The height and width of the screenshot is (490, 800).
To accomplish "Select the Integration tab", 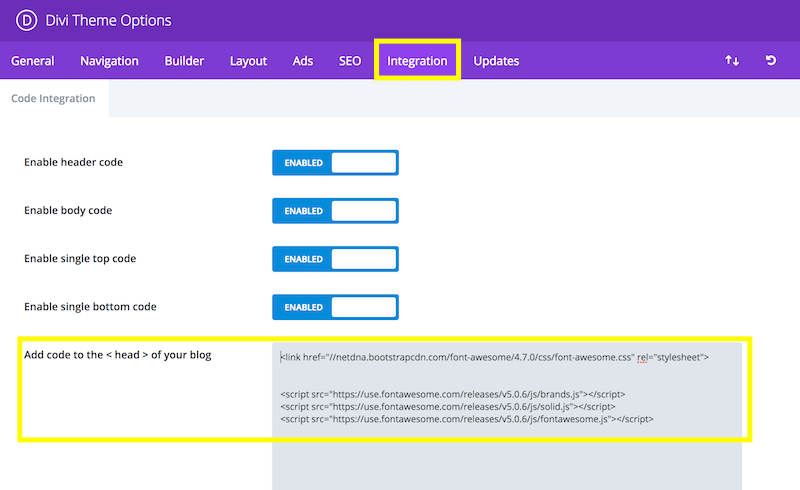I will point(417,61).
